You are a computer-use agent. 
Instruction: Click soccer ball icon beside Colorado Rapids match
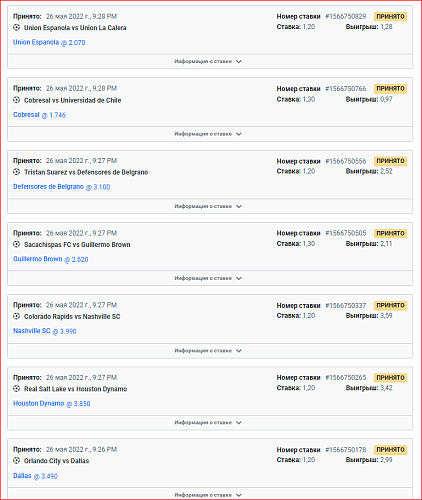(16, 316)
